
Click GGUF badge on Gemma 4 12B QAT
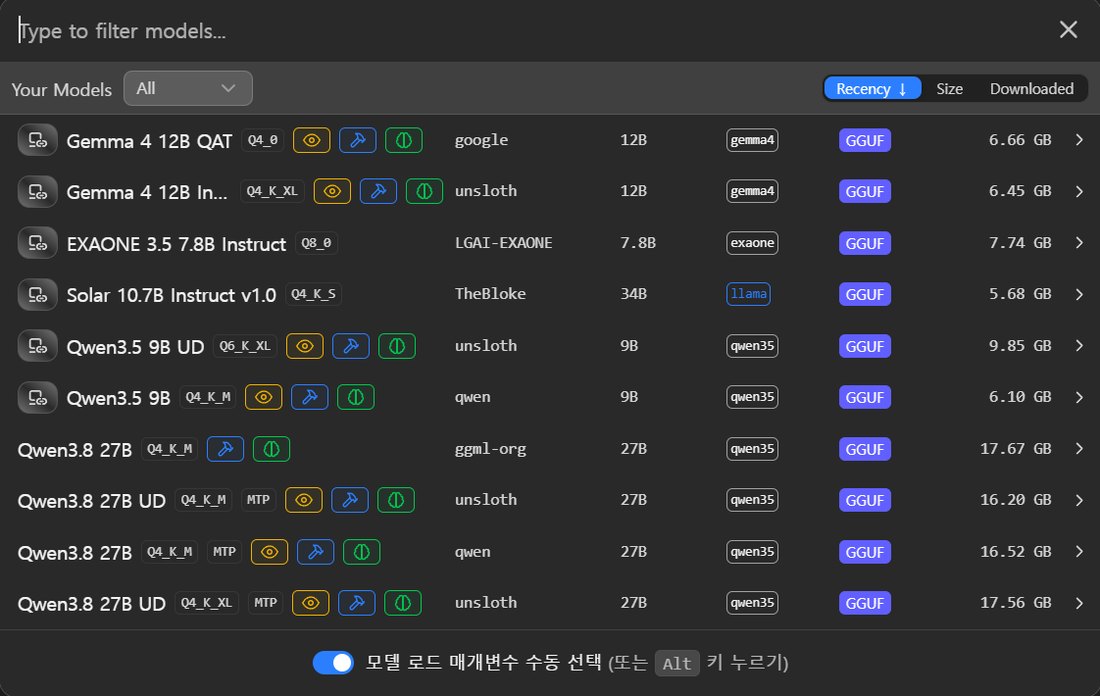(x=865, y=140)
